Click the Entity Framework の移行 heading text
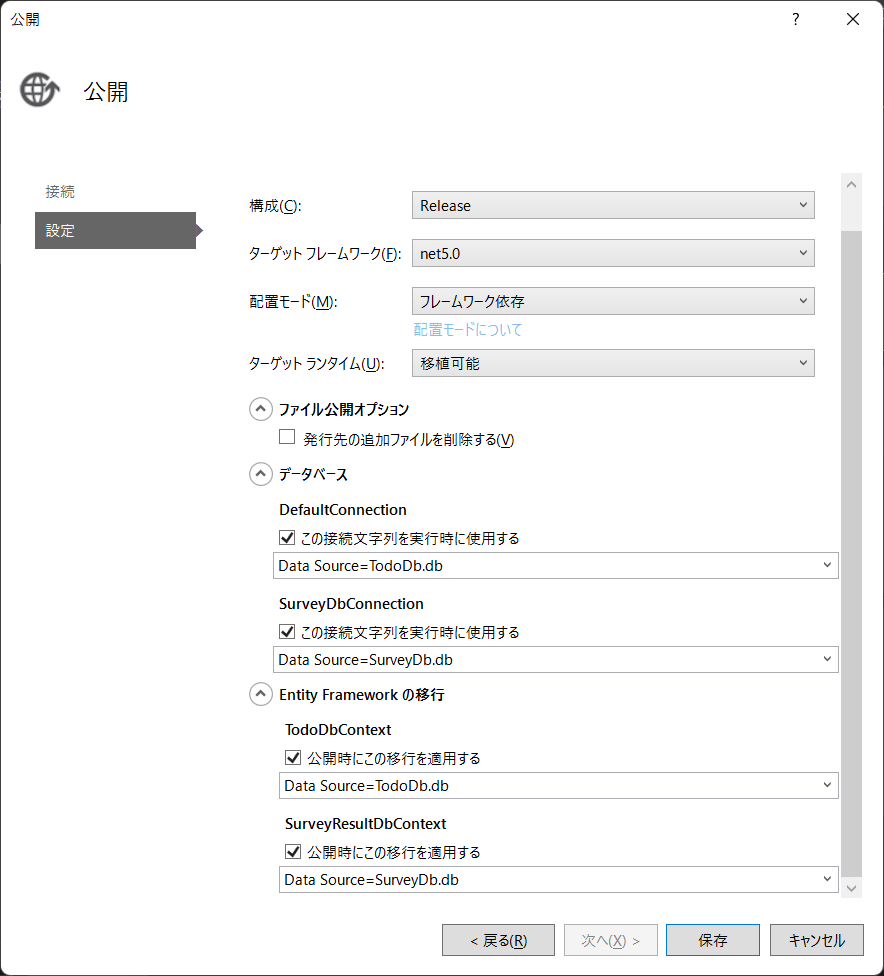The image size is (884, 976). [362, 695]
